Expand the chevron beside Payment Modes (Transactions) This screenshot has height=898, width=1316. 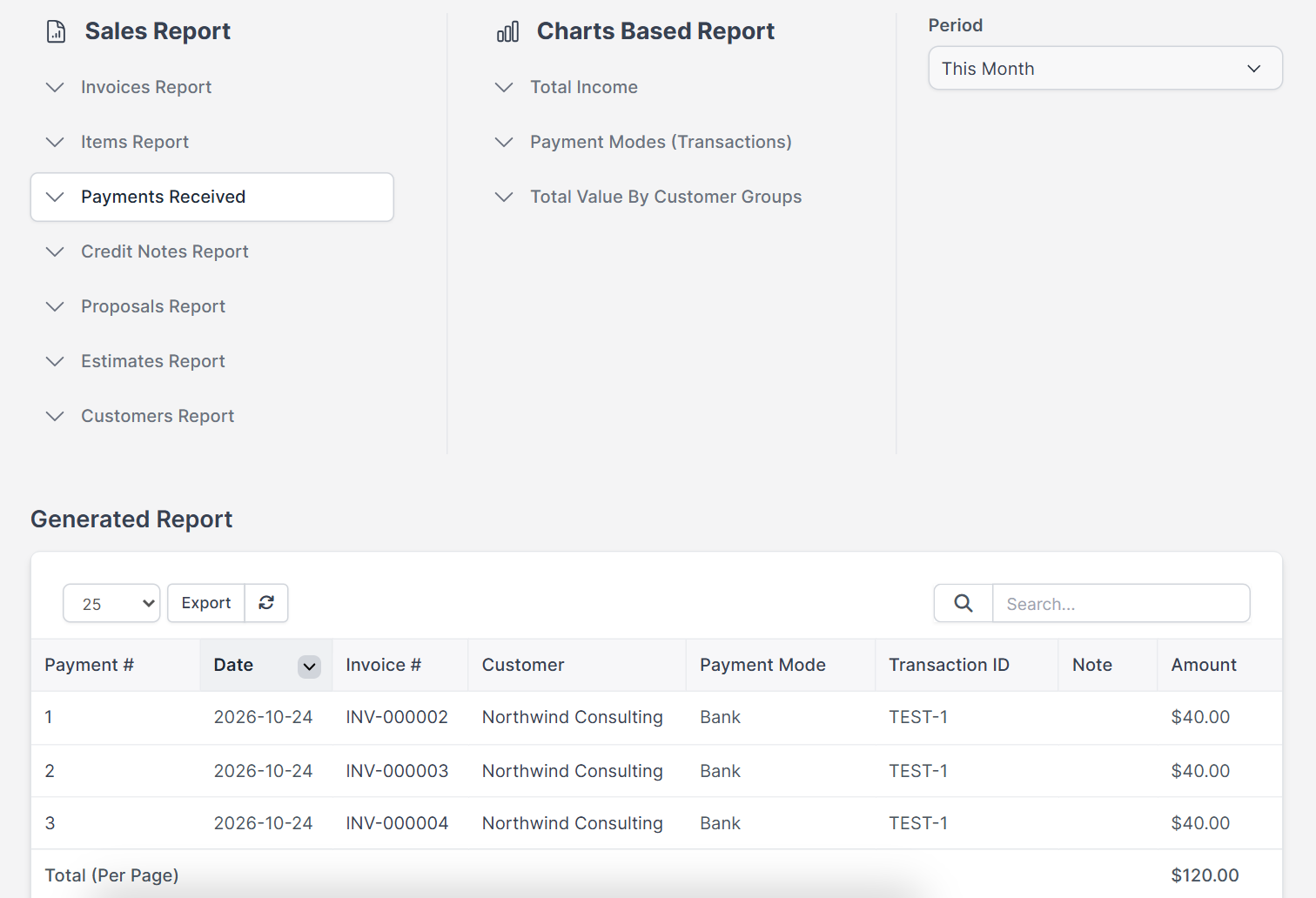(504, 142)
